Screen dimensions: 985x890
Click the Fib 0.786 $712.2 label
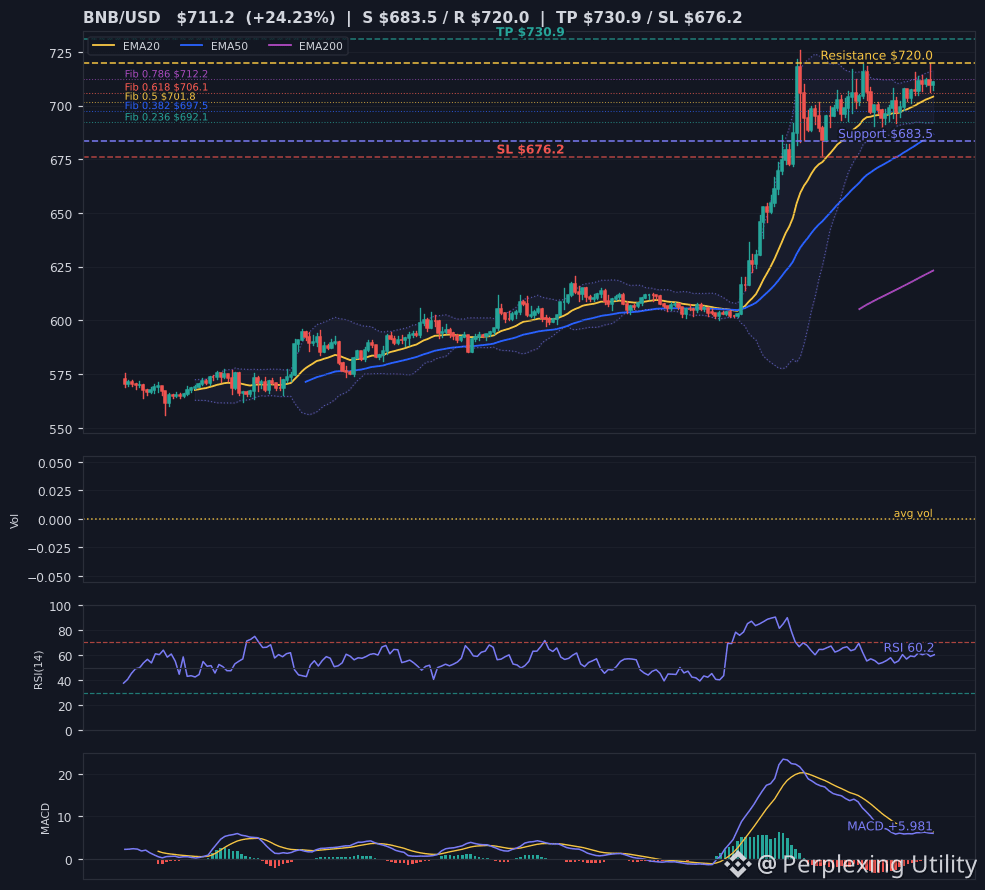tap(166, 74)
